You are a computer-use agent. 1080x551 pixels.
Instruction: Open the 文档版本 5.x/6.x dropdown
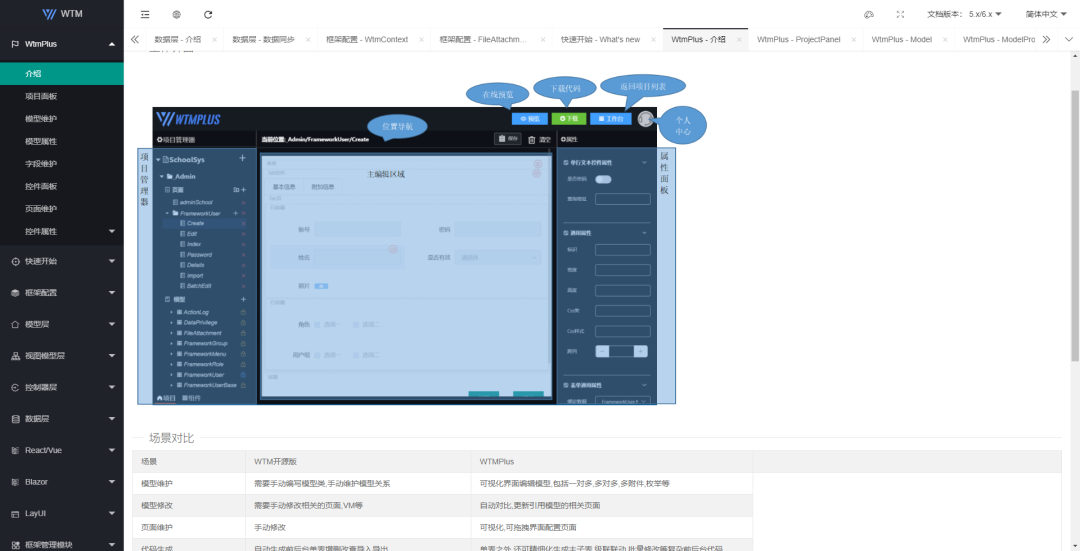click(x=964, y=14)
